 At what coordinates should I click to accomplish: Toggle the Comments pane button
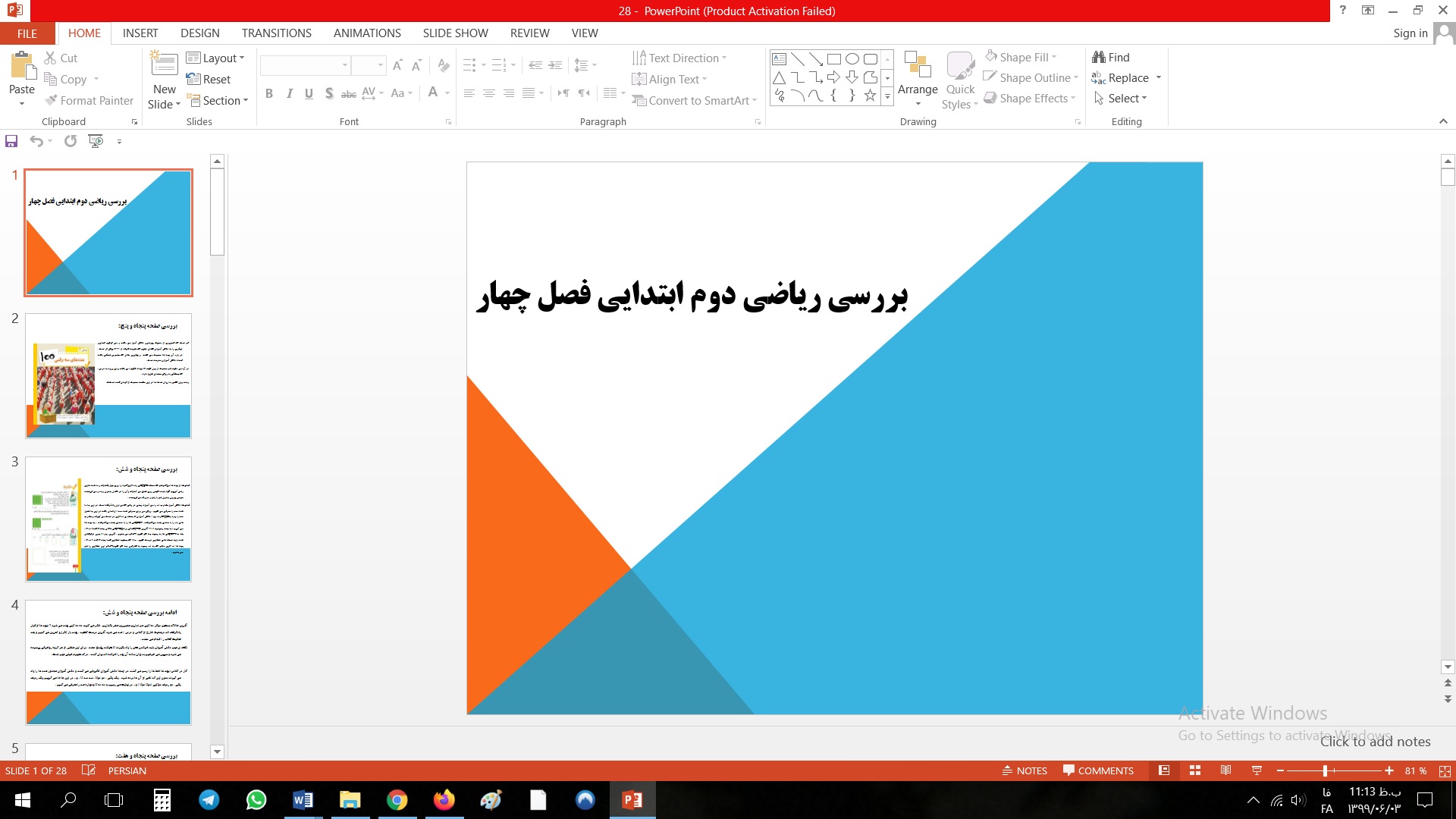tap(1098, 770)
